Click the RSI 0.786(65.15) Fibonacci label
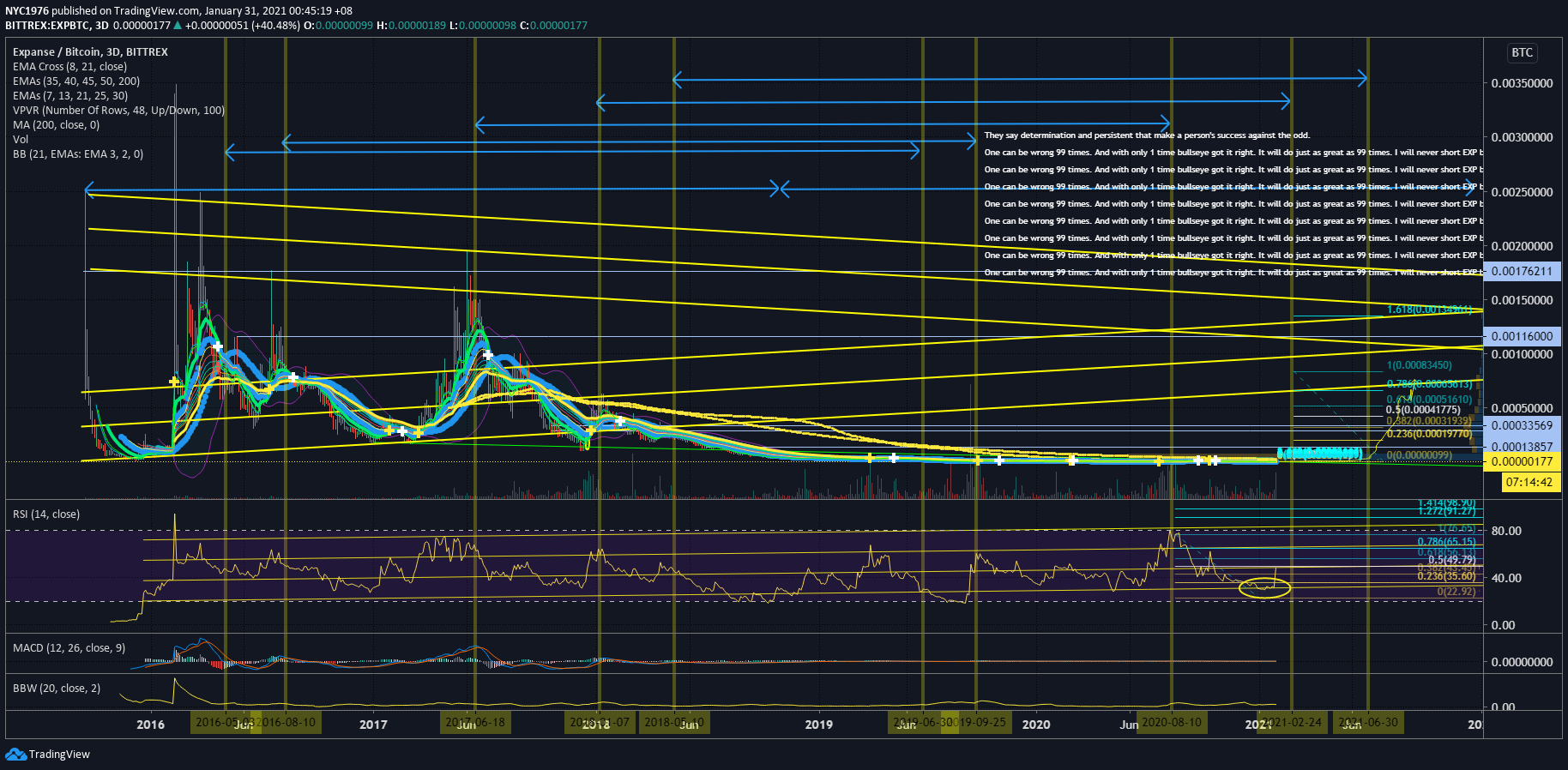1568x770 pixels. (1446, 542)
